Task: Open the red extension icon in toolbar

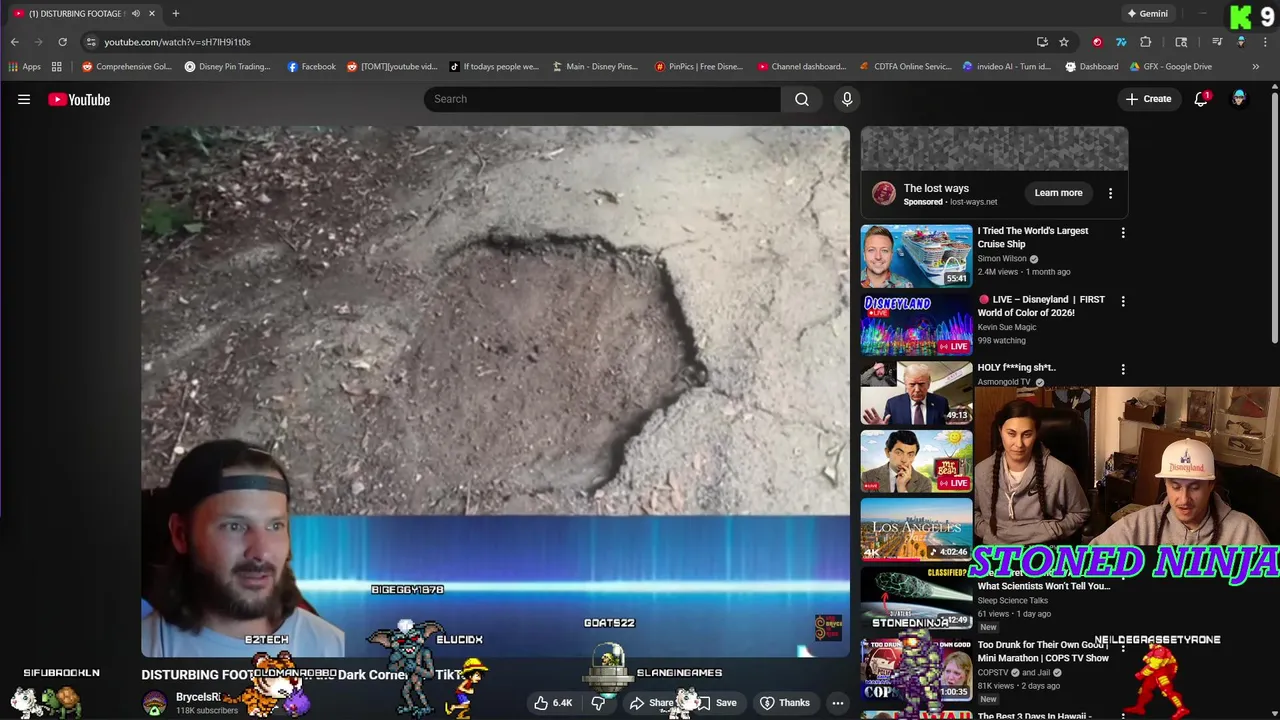Action: point(1097,42)
